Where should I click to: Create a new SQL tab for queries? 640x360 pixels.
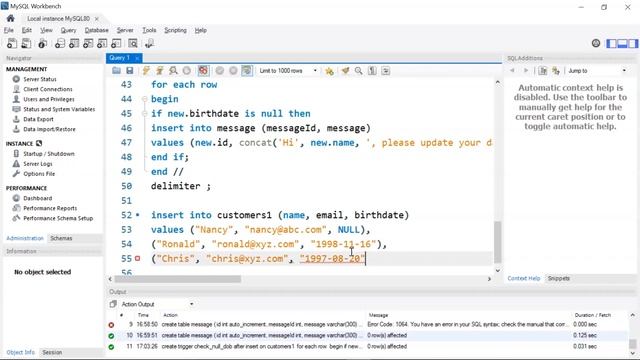12,43
